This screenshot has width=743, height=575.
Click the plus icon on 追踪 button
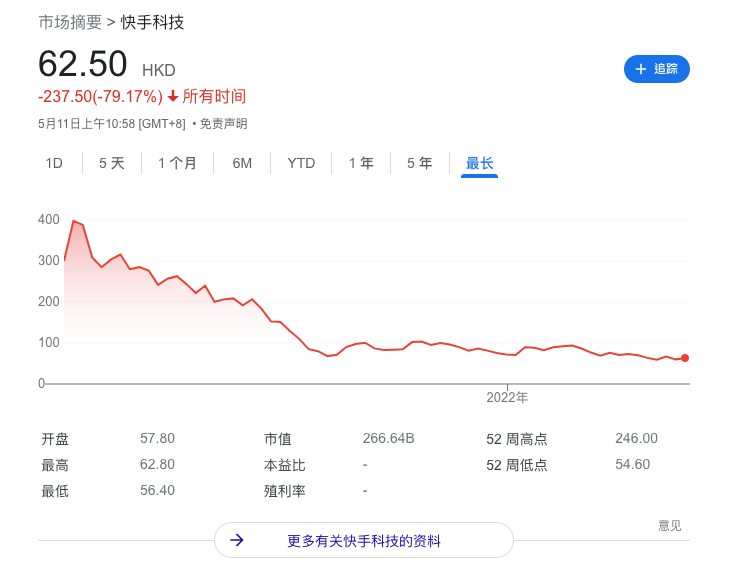point(641,69)
